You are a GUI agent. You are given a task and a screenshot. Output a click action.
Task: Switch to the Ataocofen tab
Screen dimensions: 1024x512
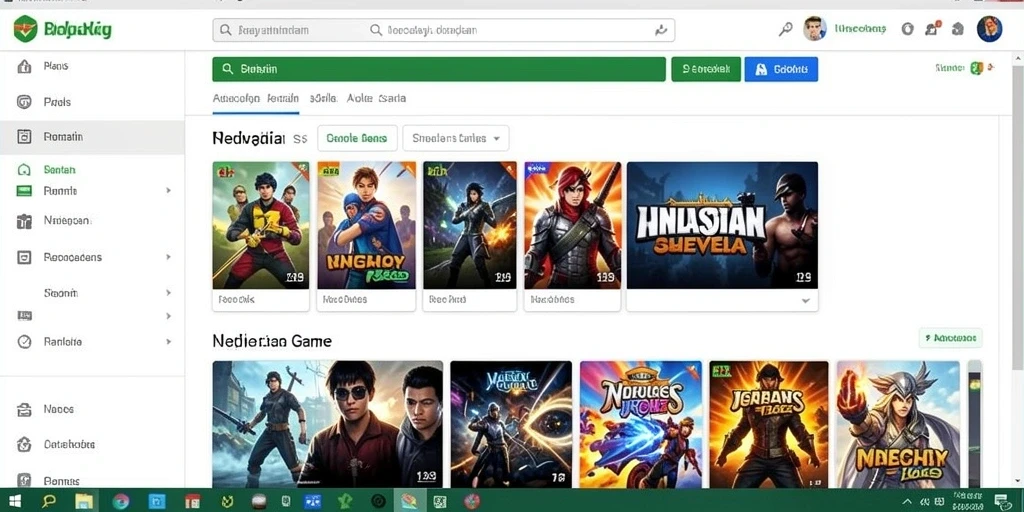click(x=236, y=99)
